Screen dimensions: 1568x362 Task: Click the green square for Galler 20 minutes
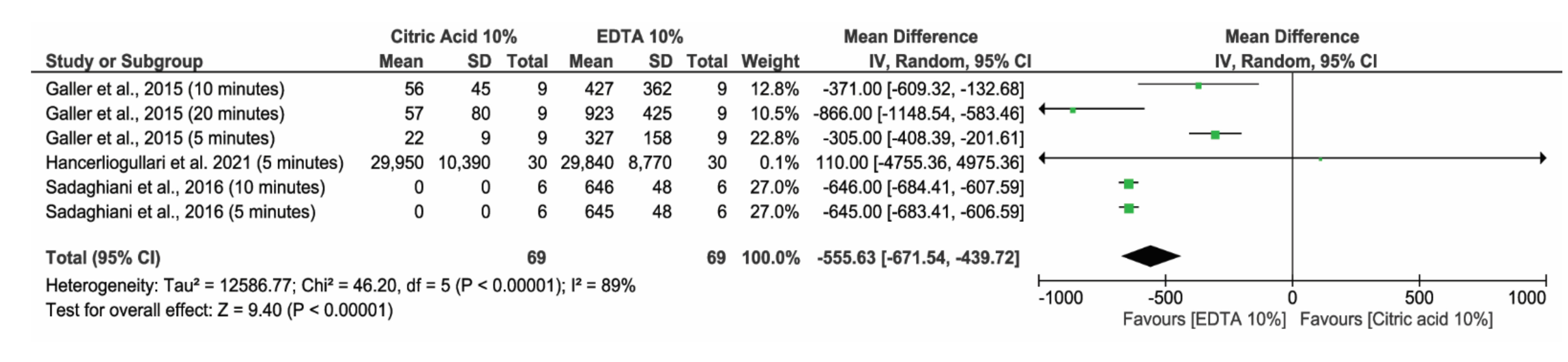coord(1072,110)
